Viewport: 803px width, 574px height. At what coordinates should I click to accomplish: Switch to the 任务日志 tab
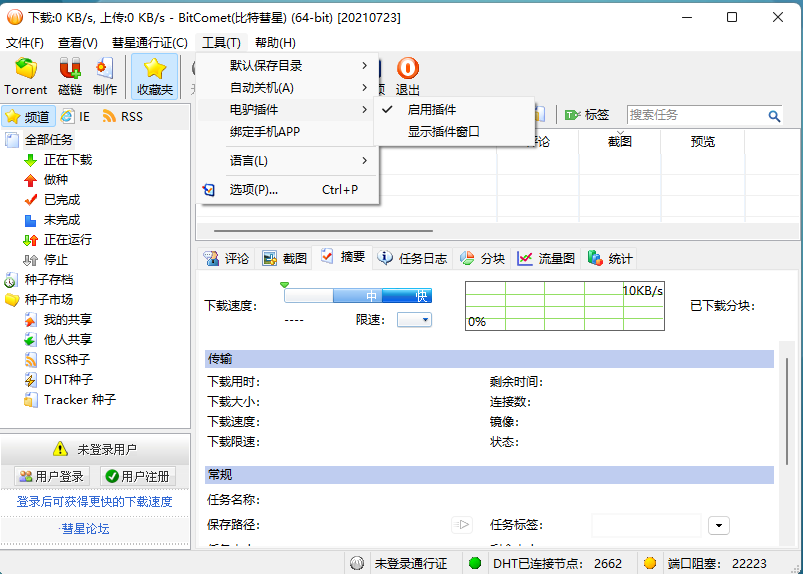(412, 258)
